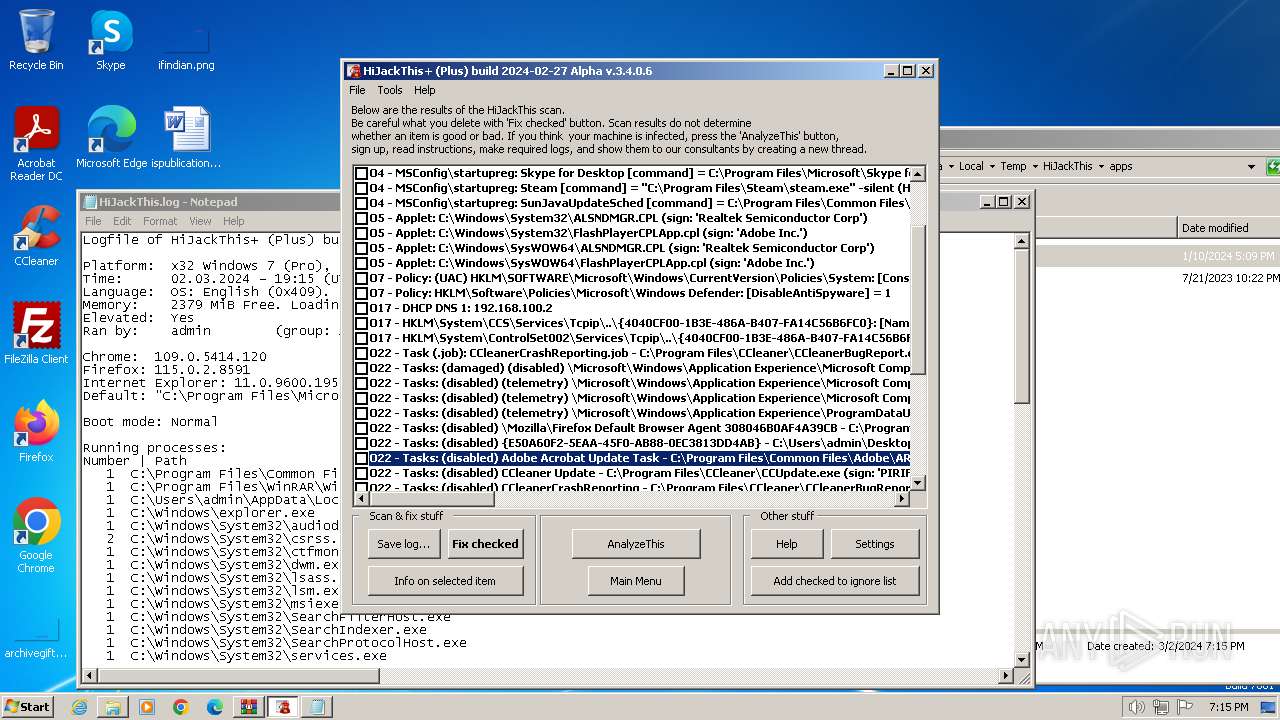
Task: Open Windows Media Player taskbar icon
Action: tap(147, 707)
